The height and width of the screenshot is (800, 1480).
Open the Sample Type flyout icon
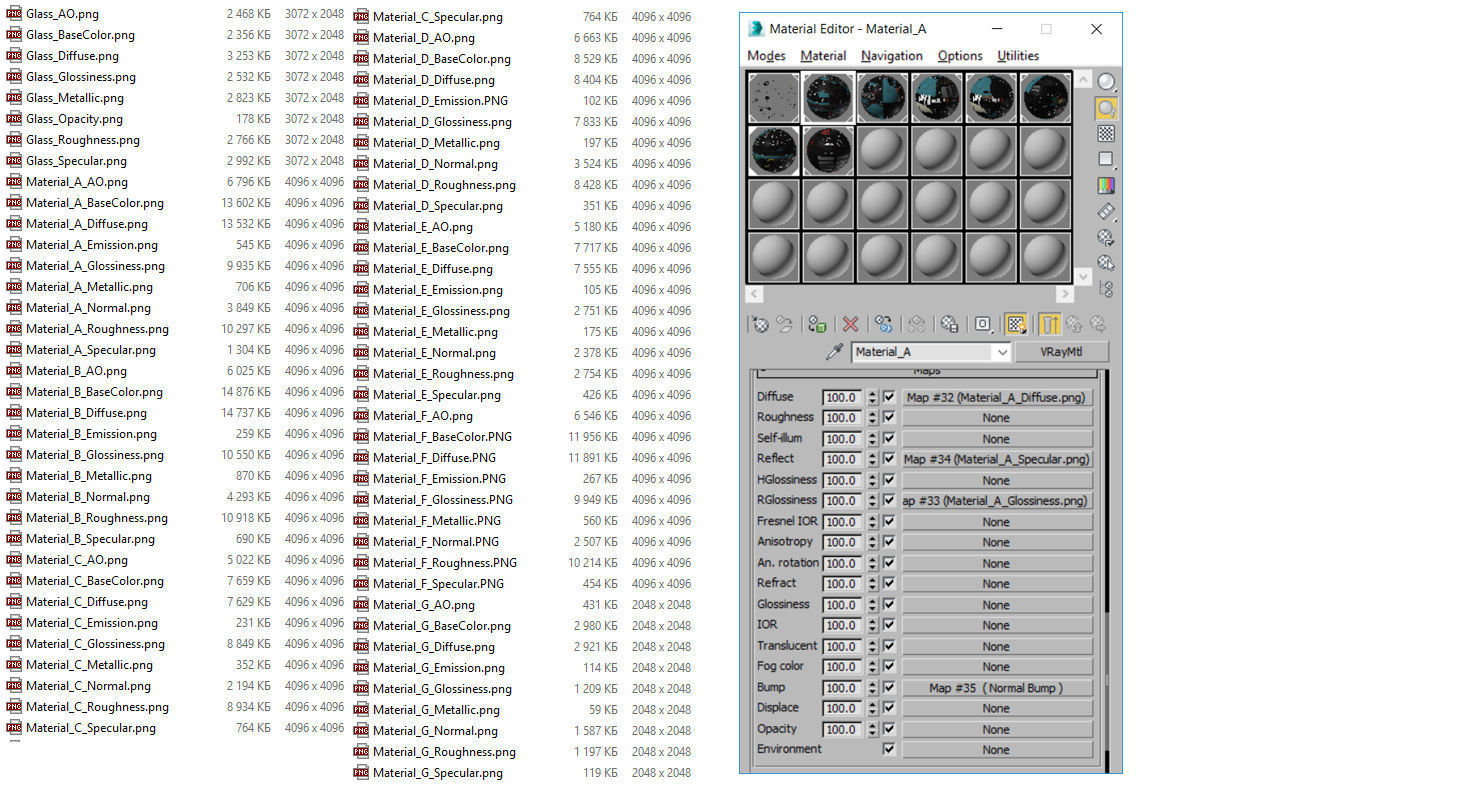(x=1106, y=82)
